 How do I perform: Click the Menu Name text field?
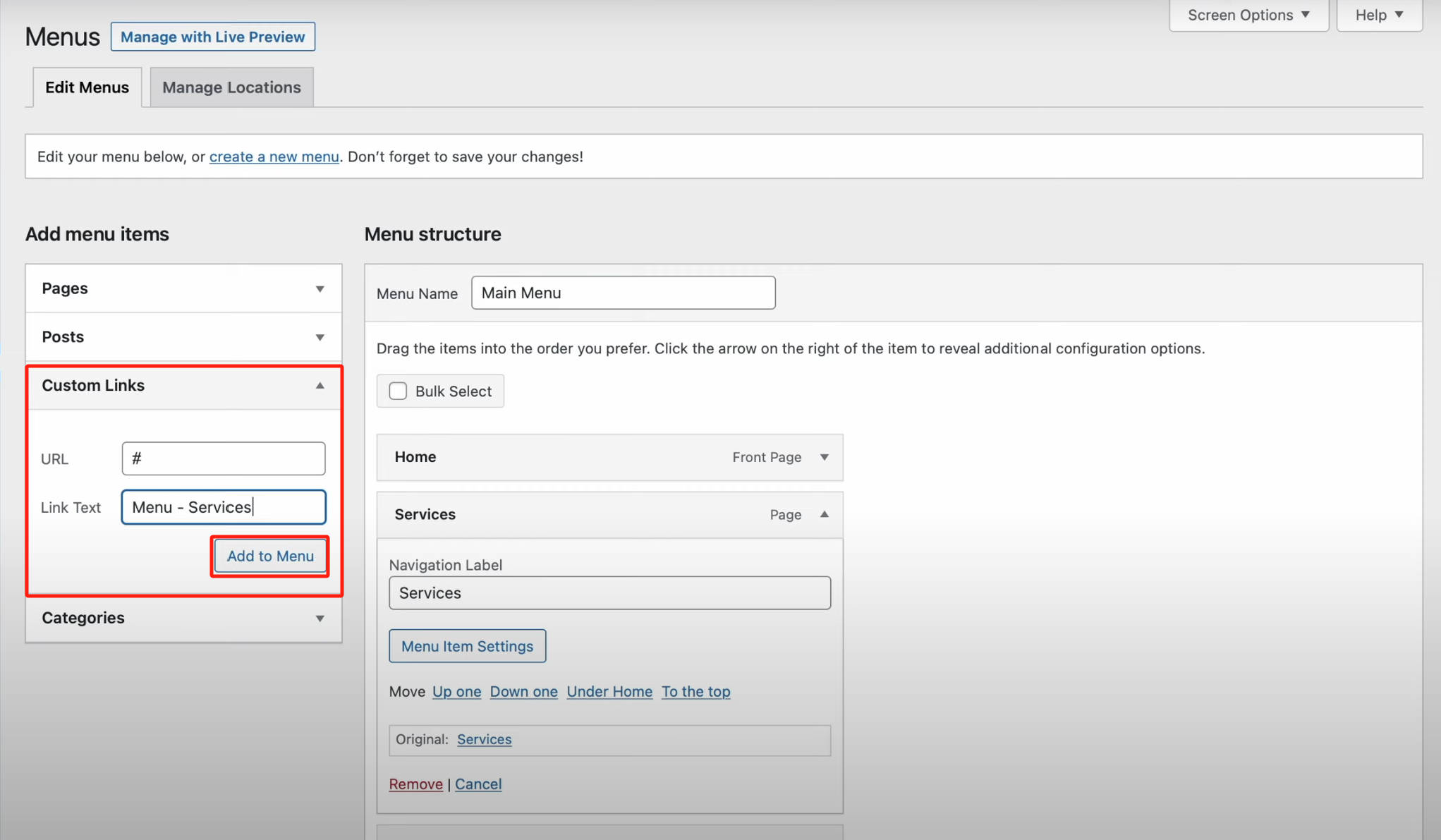coord(623,293)
